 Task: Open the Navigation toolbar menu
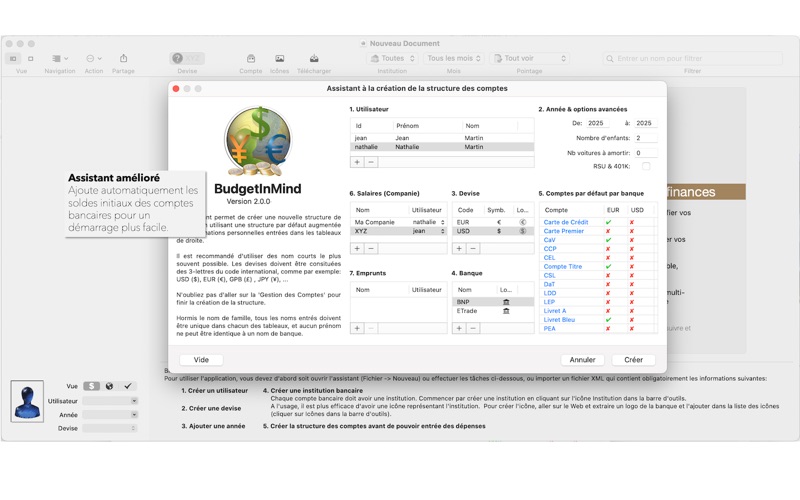tap(60, 59)
